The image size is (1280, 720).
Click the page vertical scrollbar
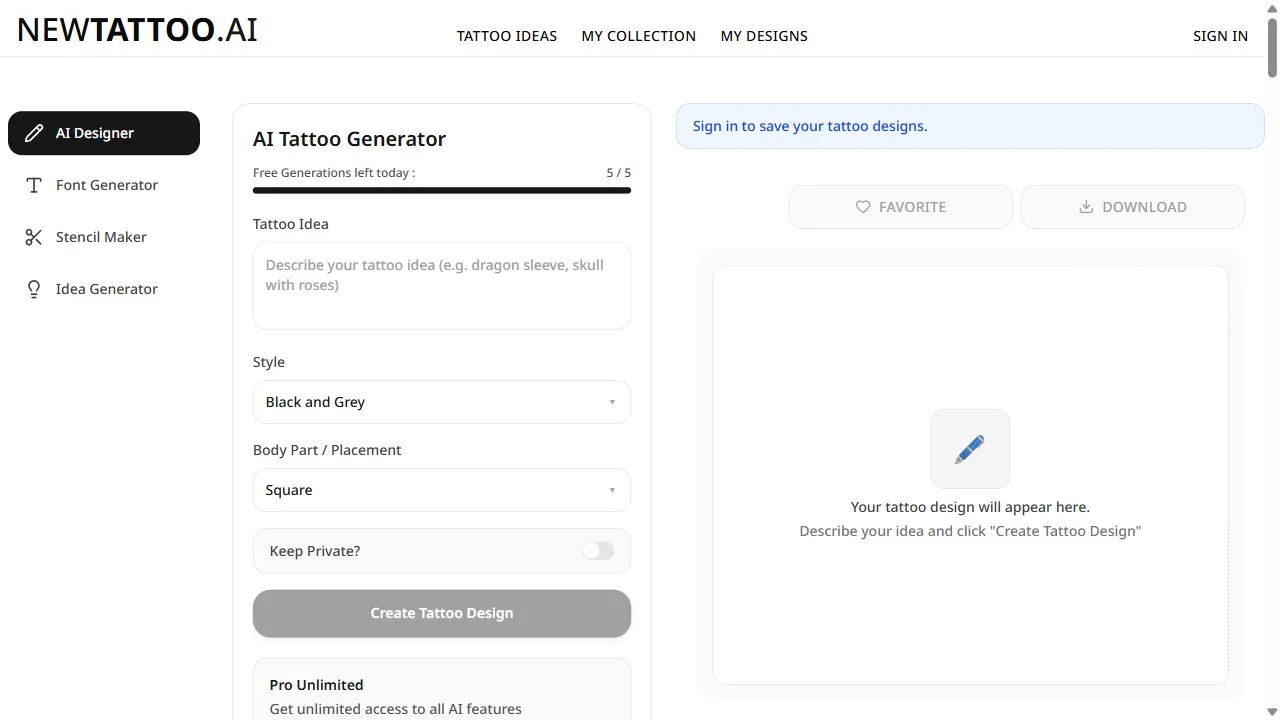point(1272,360)
